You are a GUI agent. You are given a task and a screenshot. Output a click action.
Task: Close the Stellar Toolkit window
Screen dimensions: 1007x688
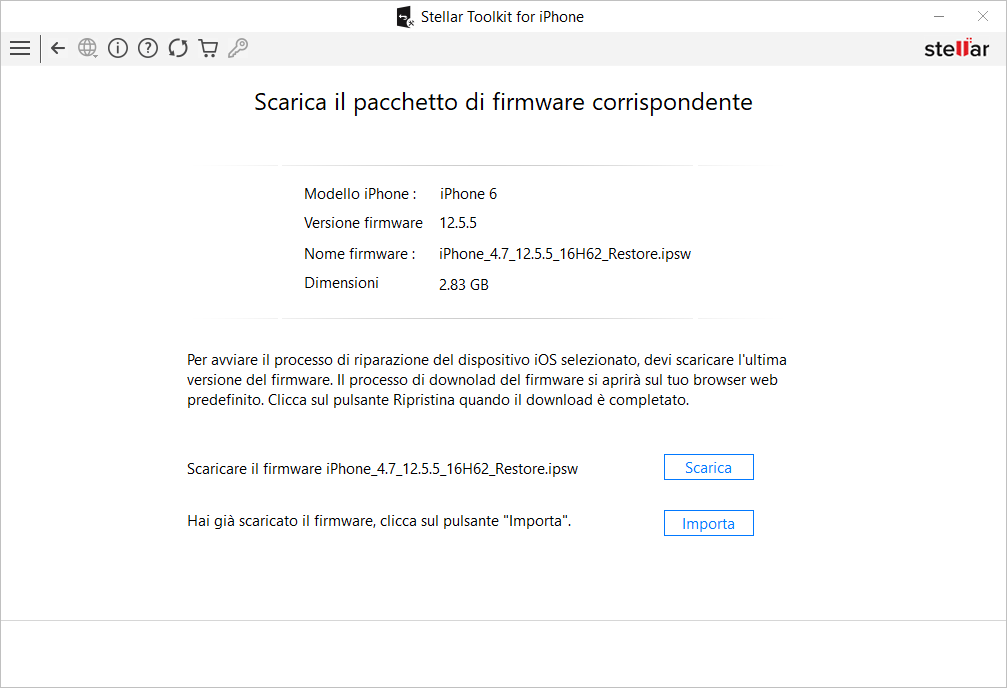tap(983, 16)
